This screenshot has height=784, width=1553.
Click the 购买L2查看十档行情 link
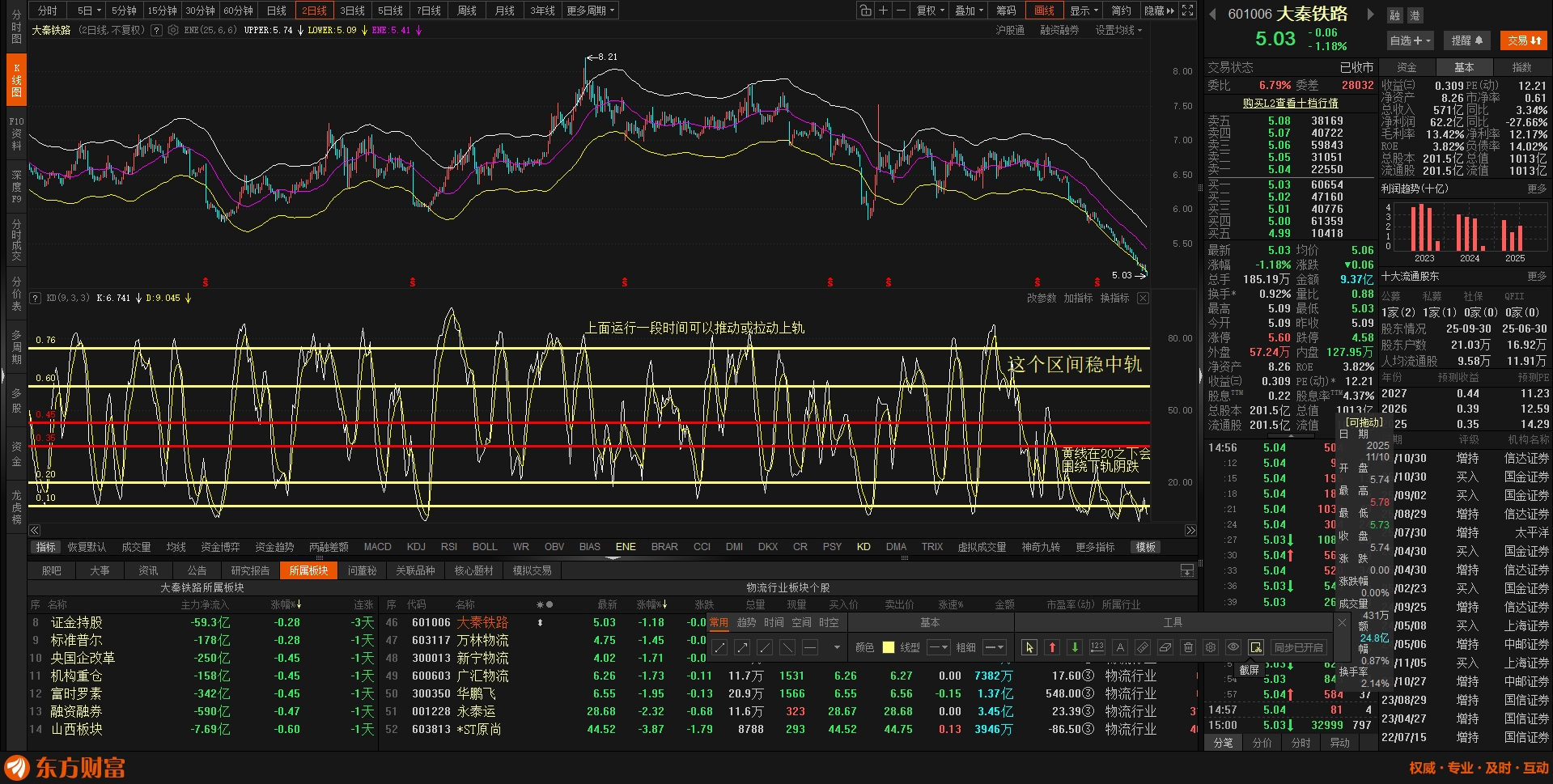click(1290, 104)
